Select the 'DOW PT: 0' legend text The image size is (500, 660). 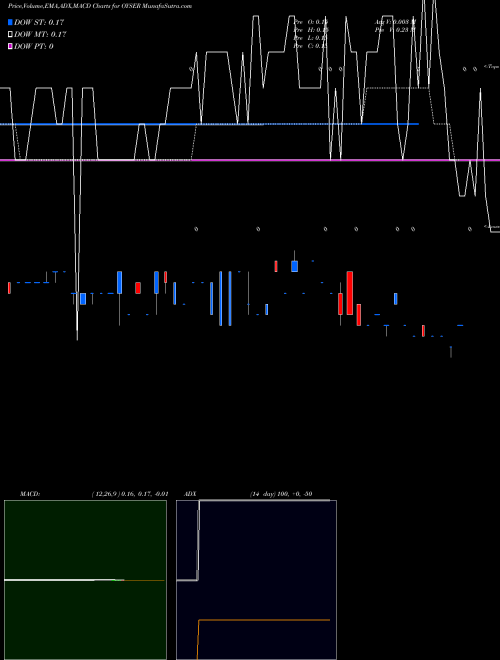click(34, 47)
